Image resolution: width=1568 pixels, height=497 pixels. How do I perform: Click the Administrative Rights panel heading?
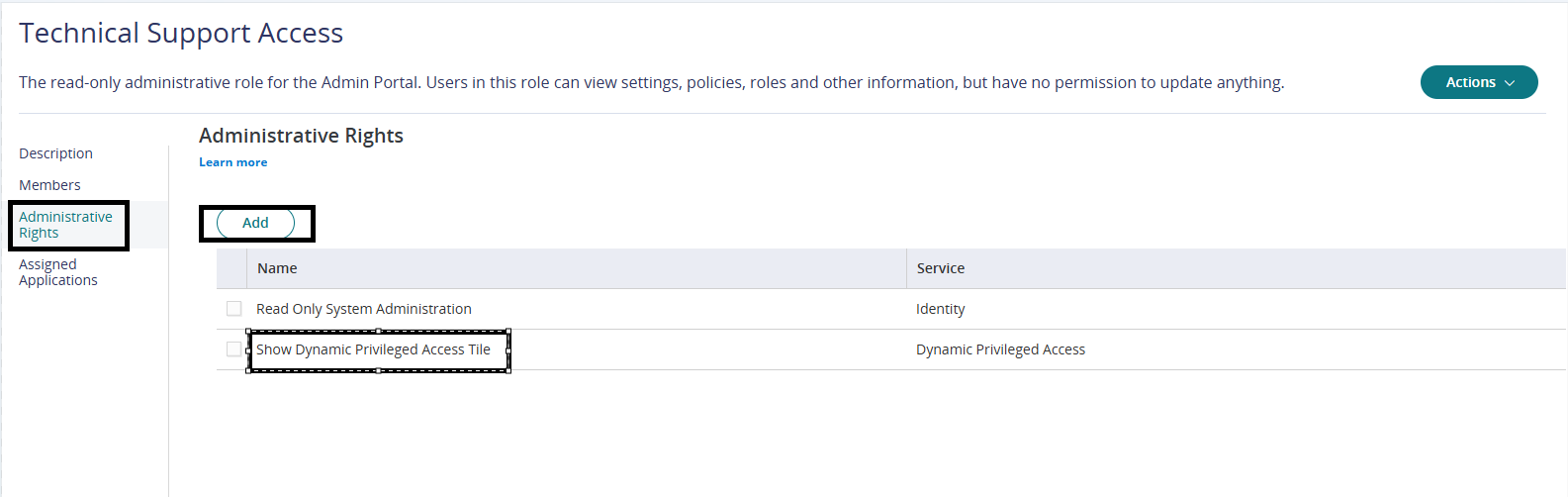pyautogui.click(x=301, y=136)
